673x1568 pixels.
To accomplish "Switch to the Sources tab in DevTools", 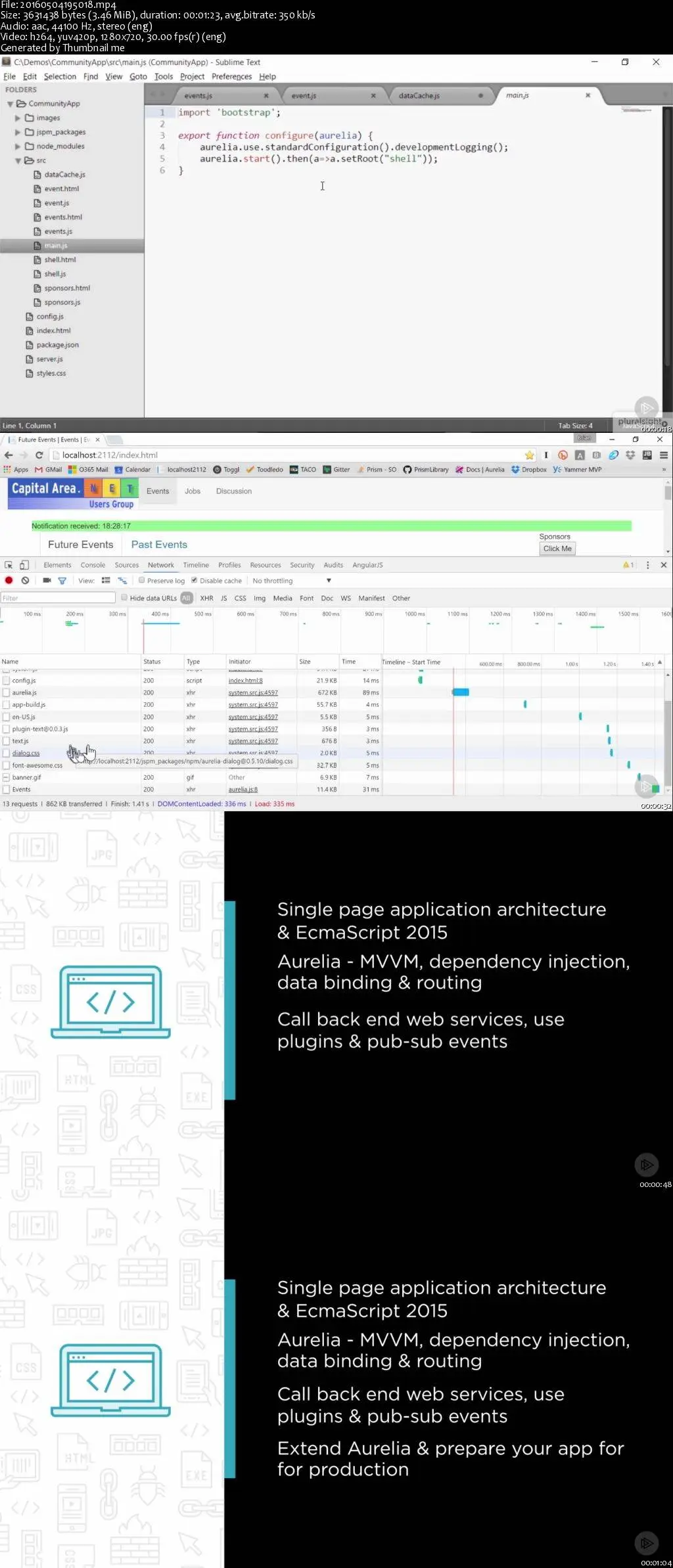I will 126,565.
